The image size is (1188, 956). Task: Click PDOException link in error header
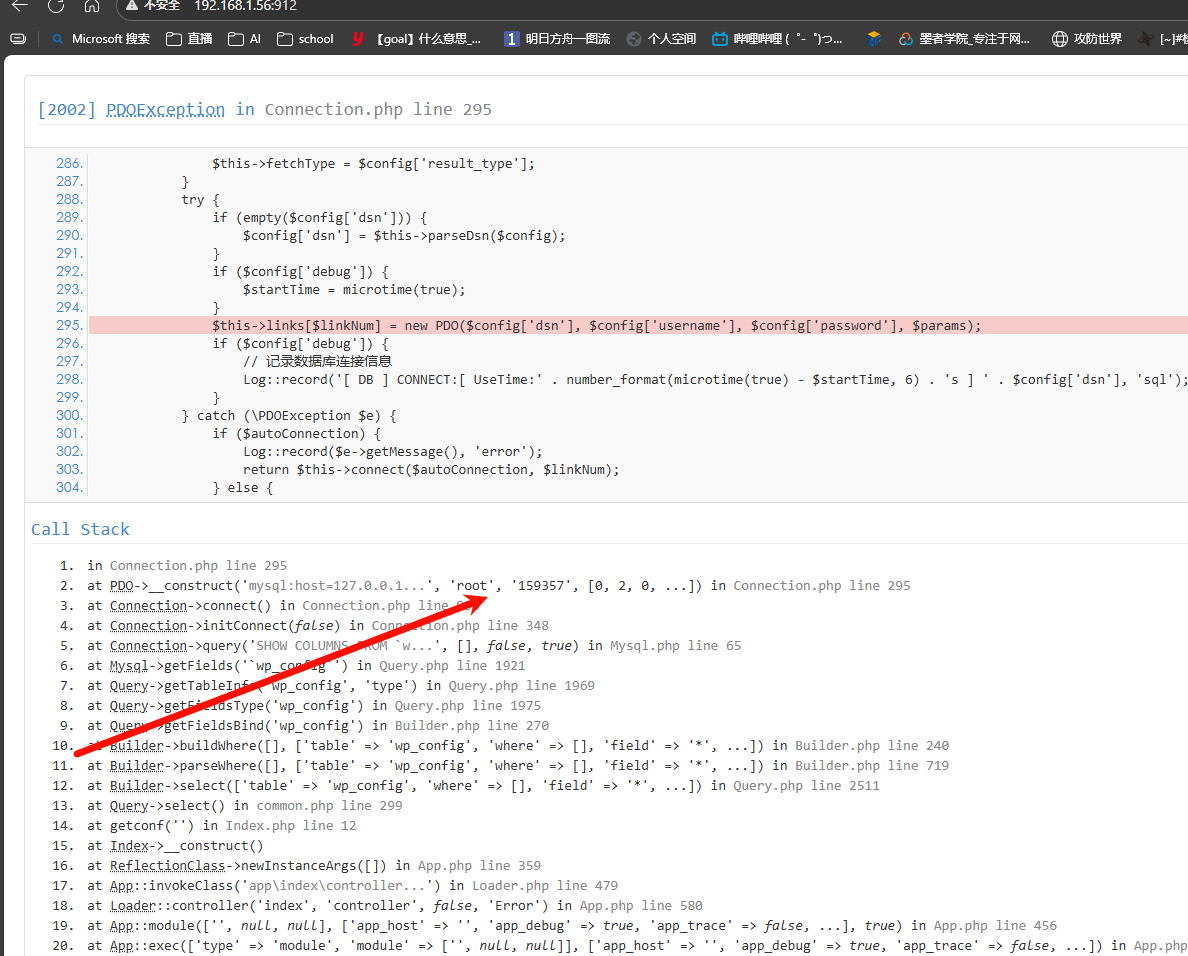[x=165, y=109]
